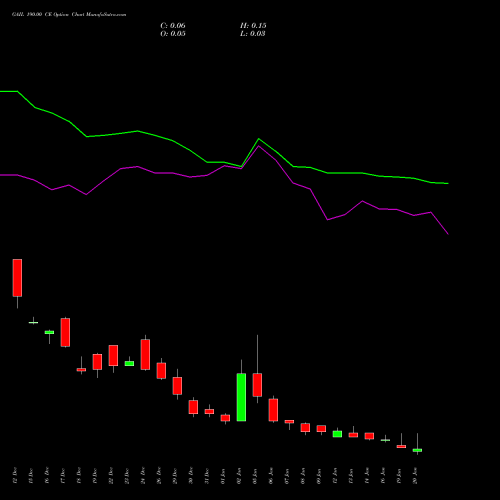Image resolution: width=500 pixels, height=500 pixels.
Task: Select the close value C: 0.06
Action: point(173,26)
